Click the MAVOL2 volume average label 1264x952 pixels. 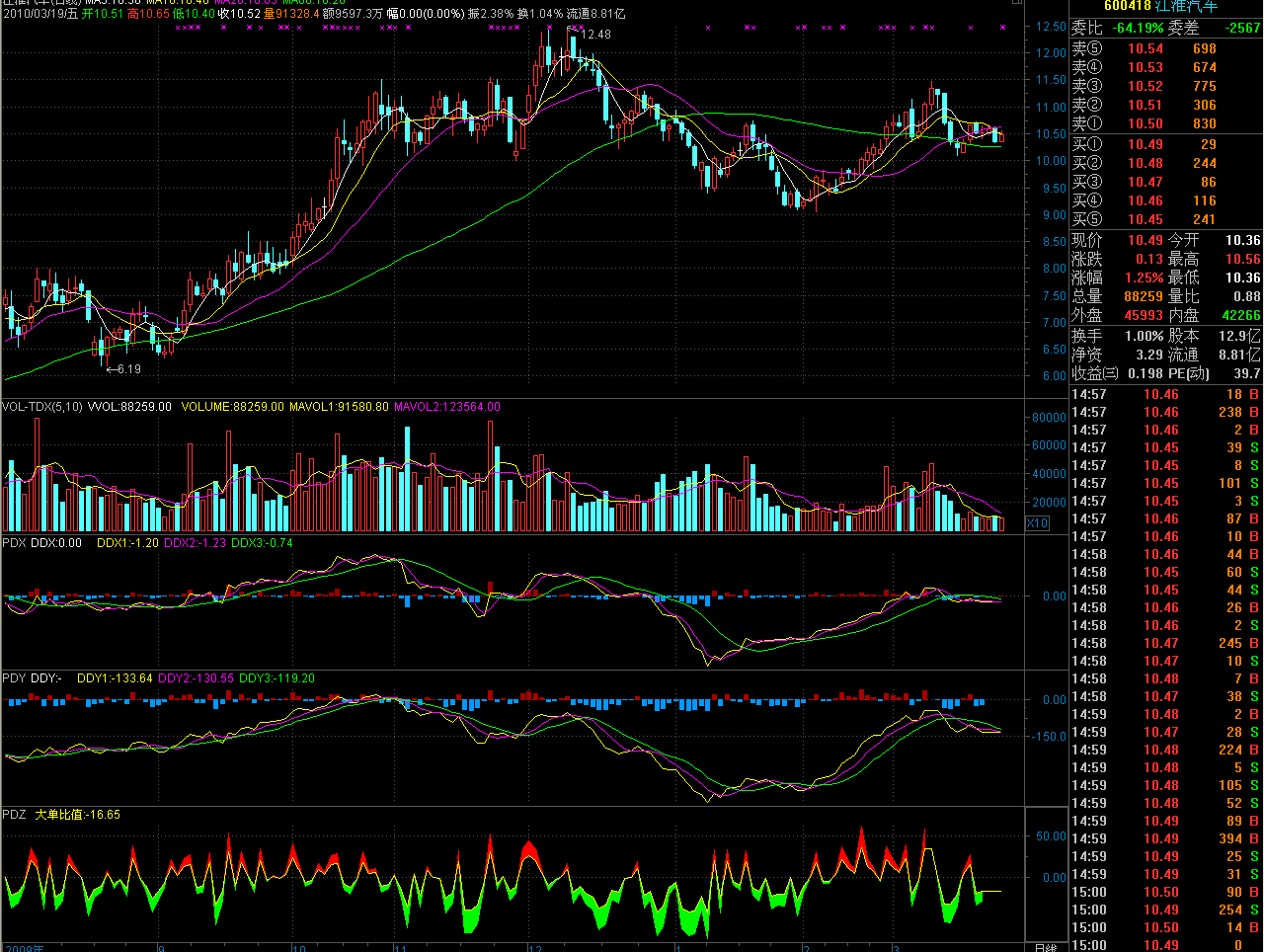coord(447,407)
